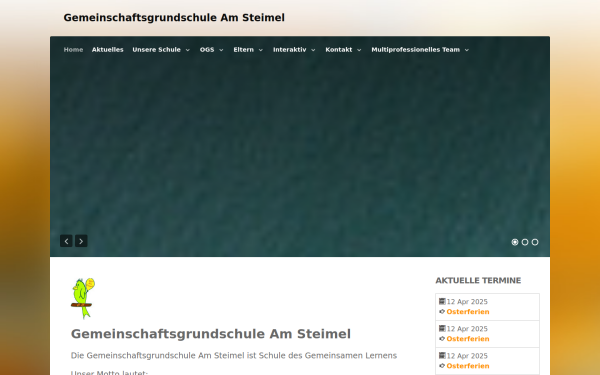Viewport: 600px width, 375px height.
Task: Expand the Eltern dropdown chevron
Action: [261, 50]
